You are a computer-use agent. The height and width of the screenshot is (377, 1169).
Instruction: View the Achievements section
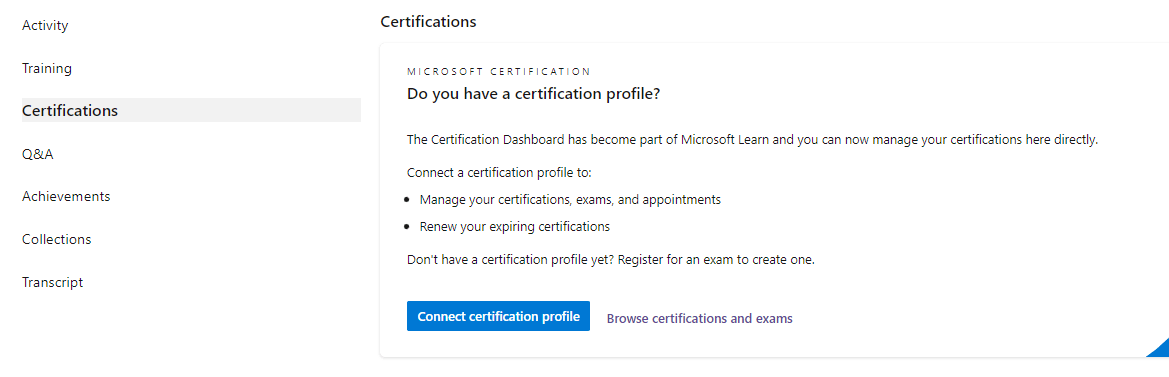click(66, 197)
